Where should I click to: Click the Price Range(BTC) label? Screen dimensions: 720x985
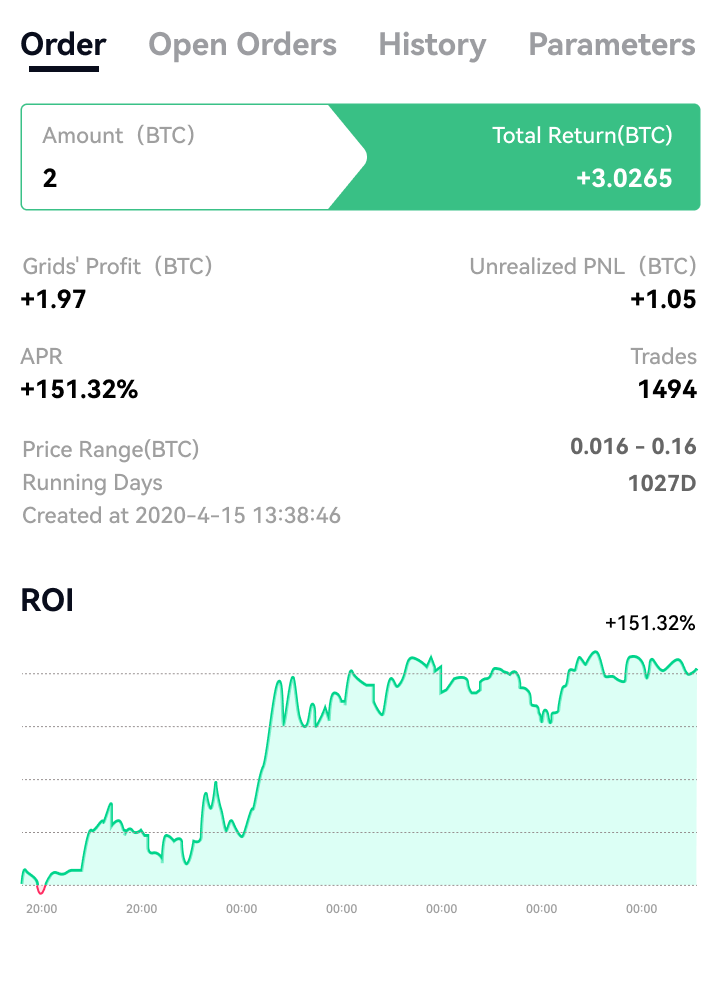[110, 449]
